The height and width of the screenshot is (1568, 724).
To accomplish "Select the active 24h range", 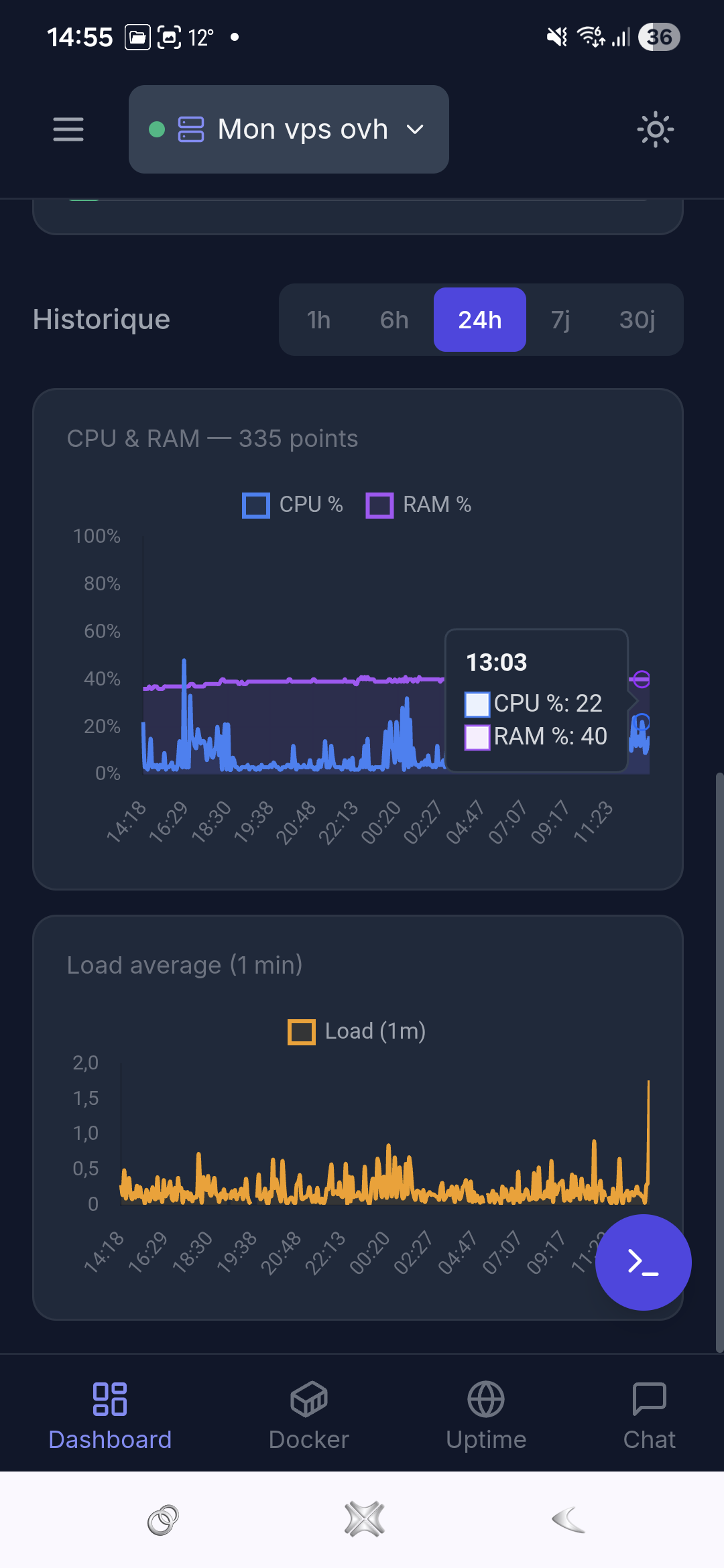I will [480, 320].
